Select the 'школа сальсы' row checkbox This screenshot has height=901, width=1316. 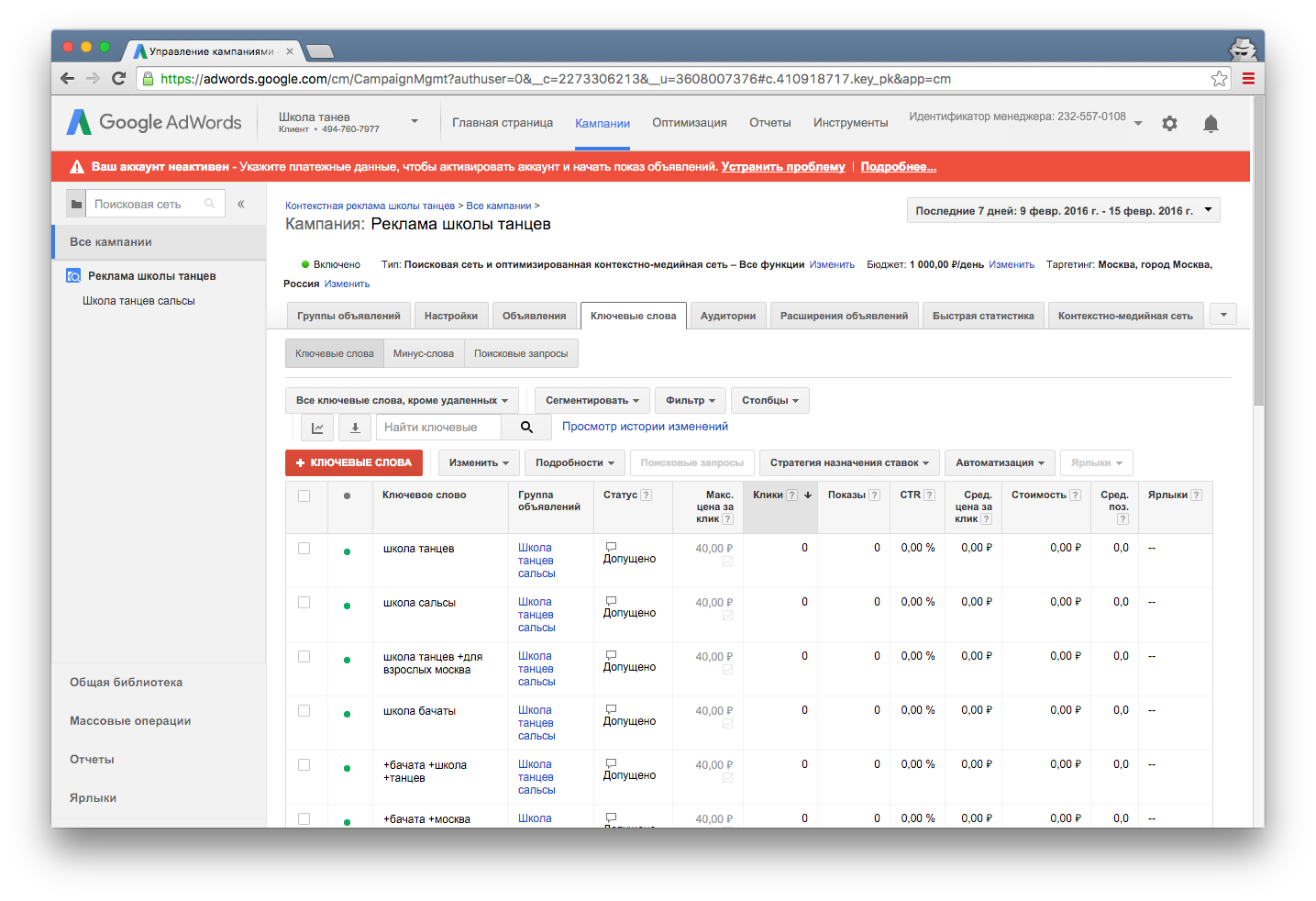pyautogui.click(x=304, y=603)
